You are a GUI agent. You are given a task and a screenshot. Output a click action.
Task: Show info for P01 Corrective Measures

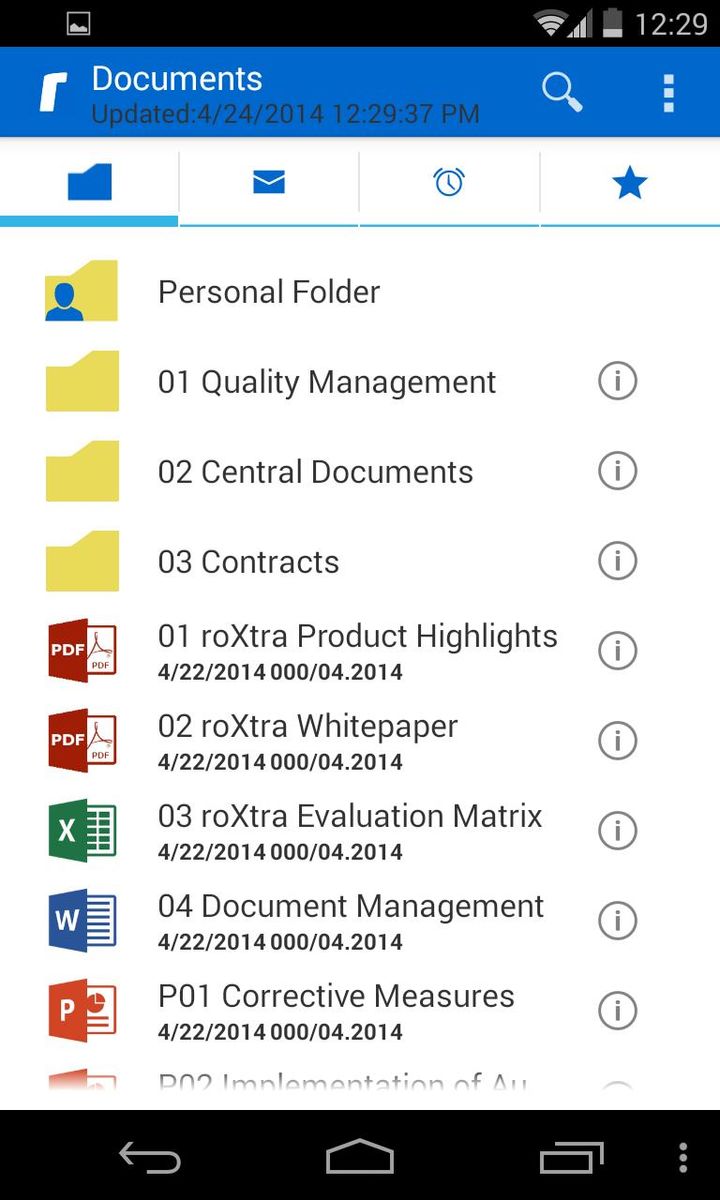tap(617, 1011)
